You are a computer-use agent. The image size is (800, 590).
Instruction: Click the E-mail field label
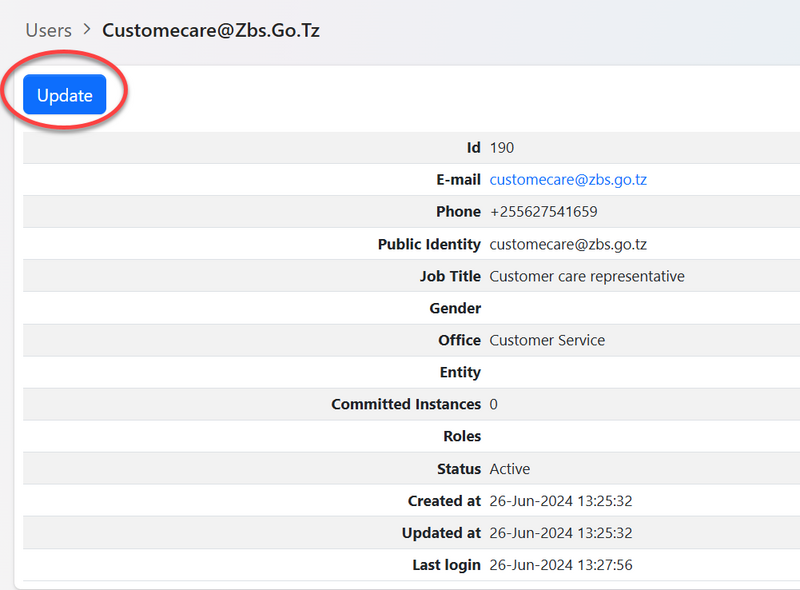pyautogui.click(x=454, y=180)
